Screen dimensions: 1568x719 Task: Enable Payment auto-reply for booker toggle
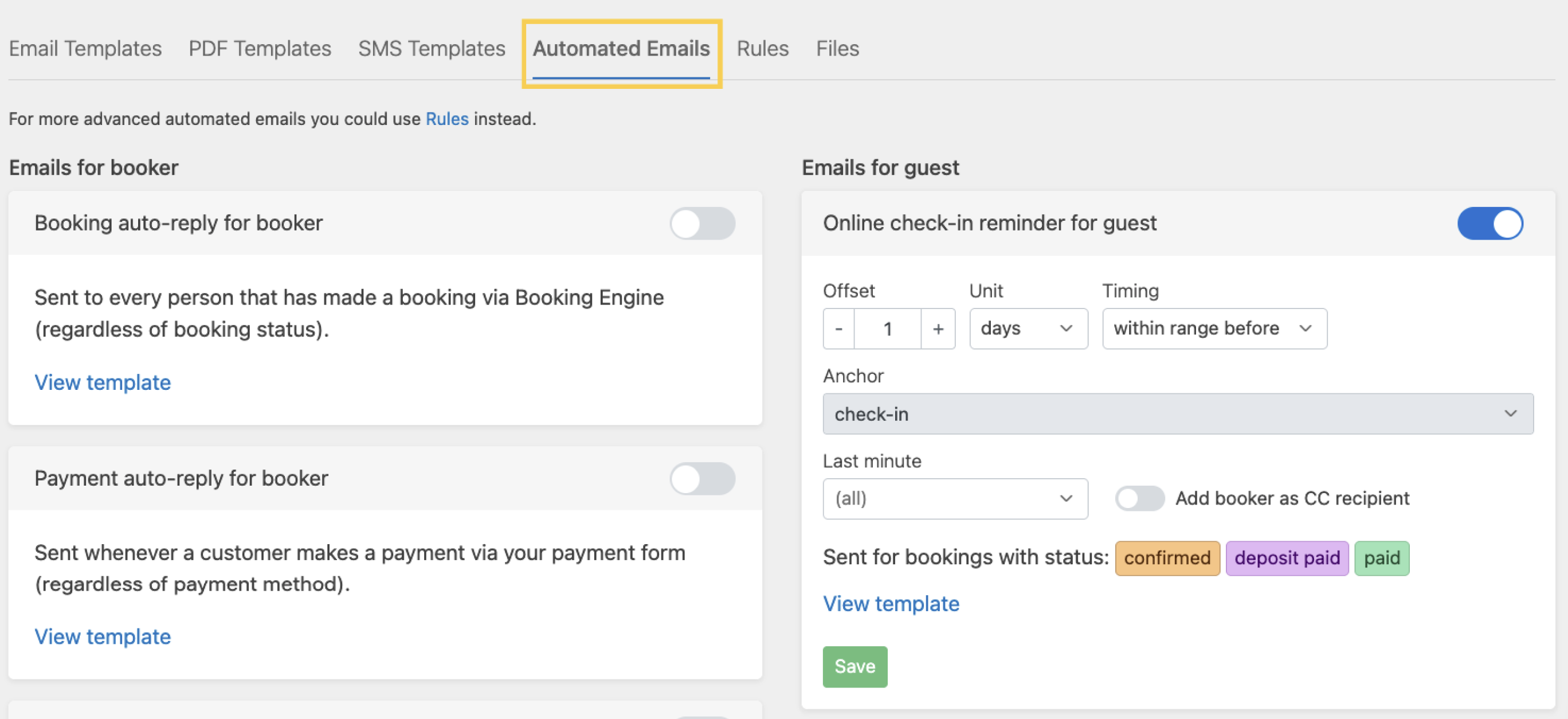click(x=702, y=479)
